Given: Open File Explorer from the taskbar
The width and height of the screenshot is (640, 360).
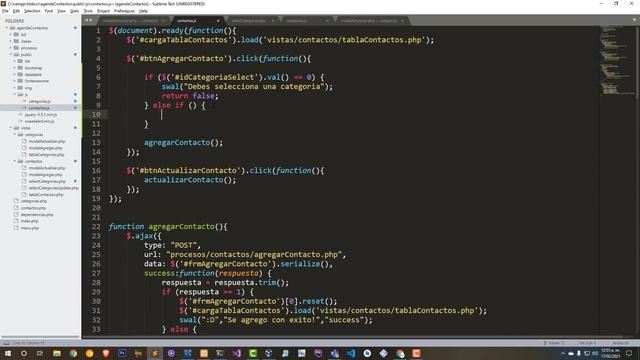Looking at the screenshot, I should click(57, 353).
